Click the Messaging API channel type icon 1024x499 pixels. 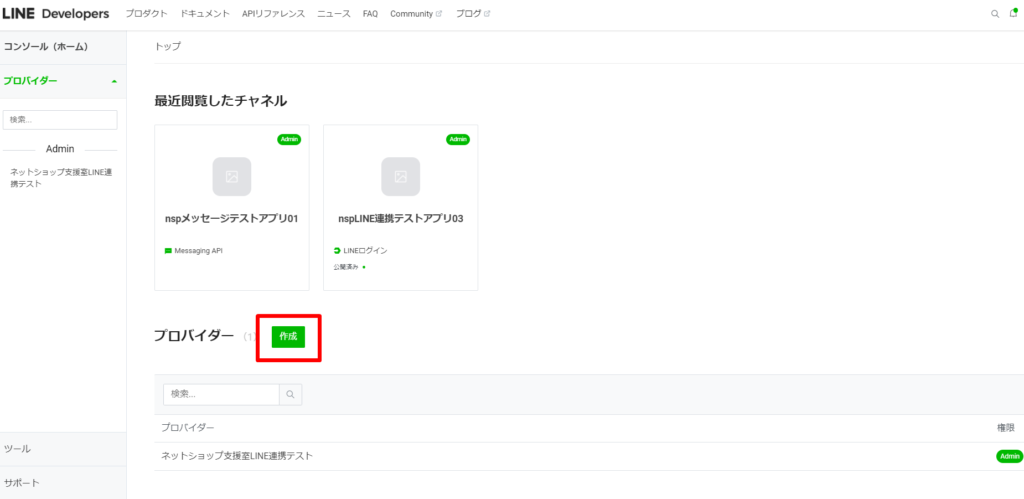point(168,251)
